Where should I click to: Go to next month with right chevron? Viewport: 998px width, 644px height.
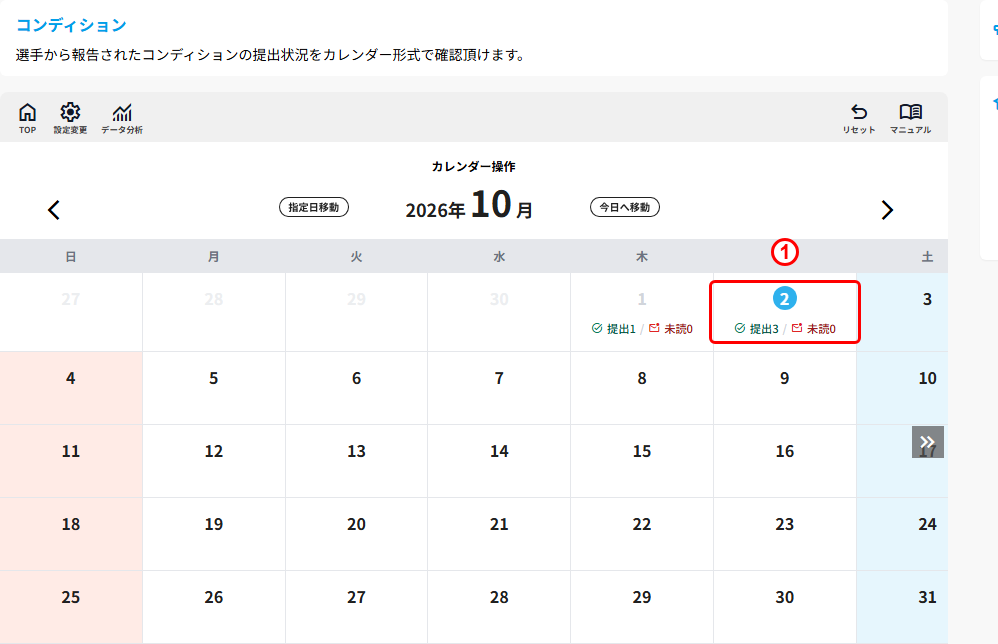[887, 210]
